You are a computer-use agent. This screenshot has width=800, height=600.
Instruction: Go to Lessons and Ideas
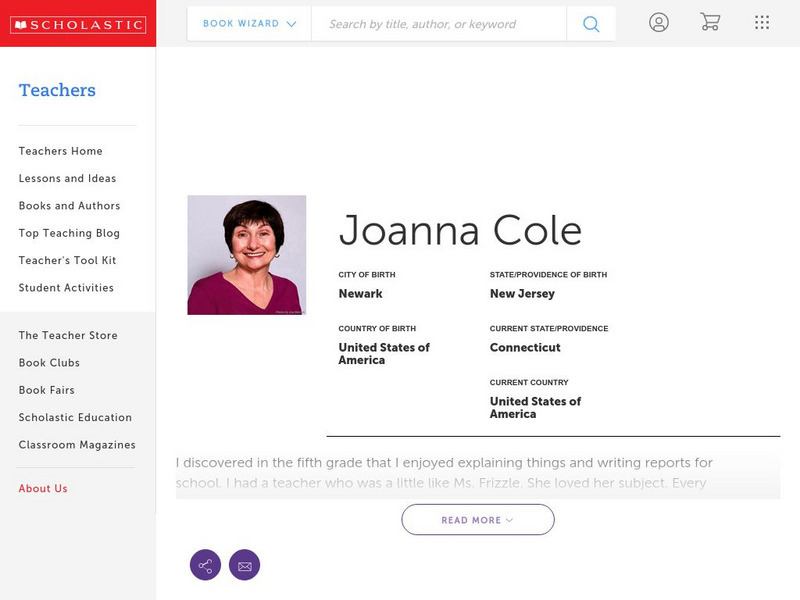(66, 178)
